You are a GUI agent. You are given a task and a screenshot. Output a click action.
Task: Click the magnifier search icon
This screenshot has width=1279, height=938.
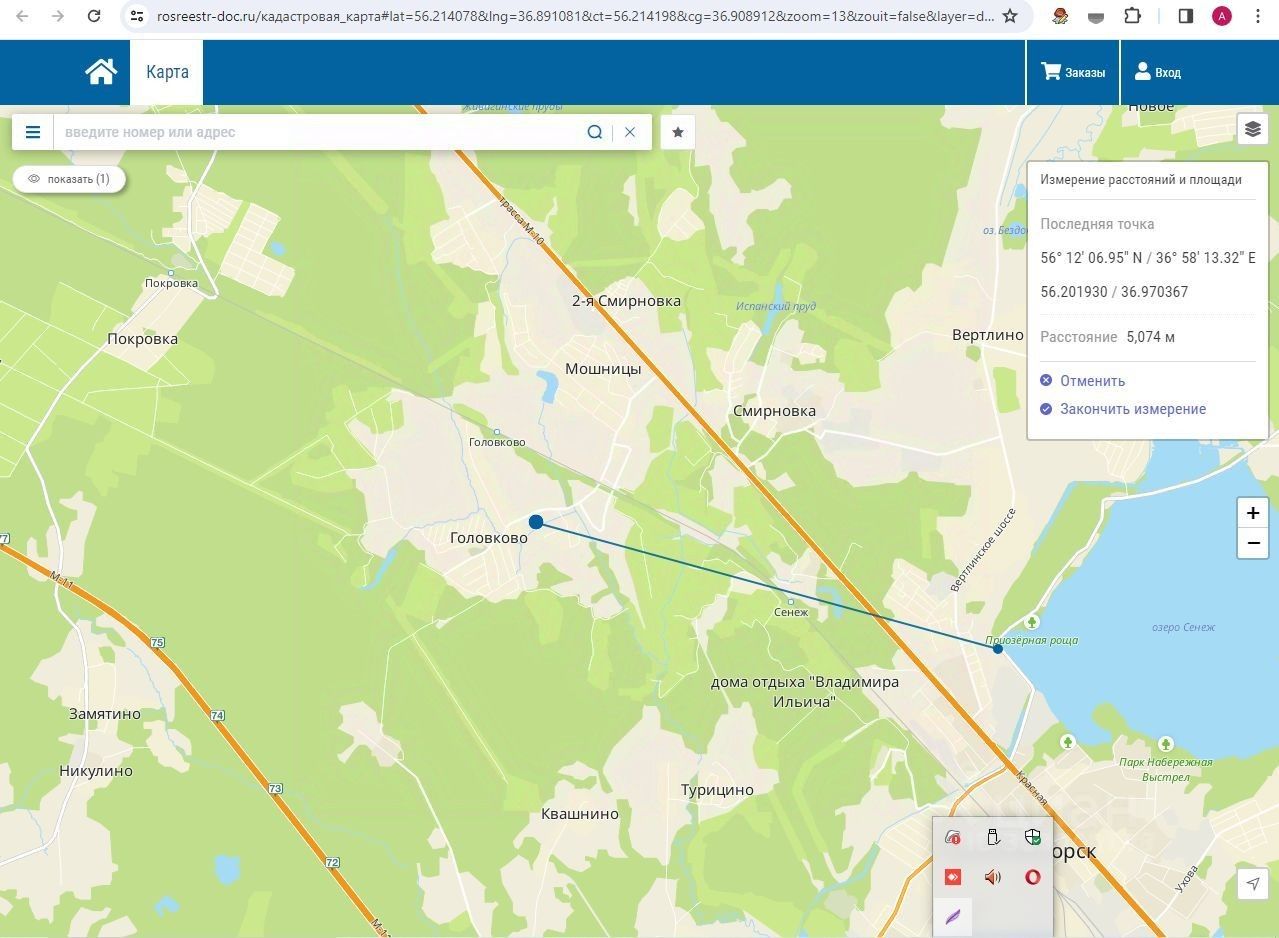point(595,132)
